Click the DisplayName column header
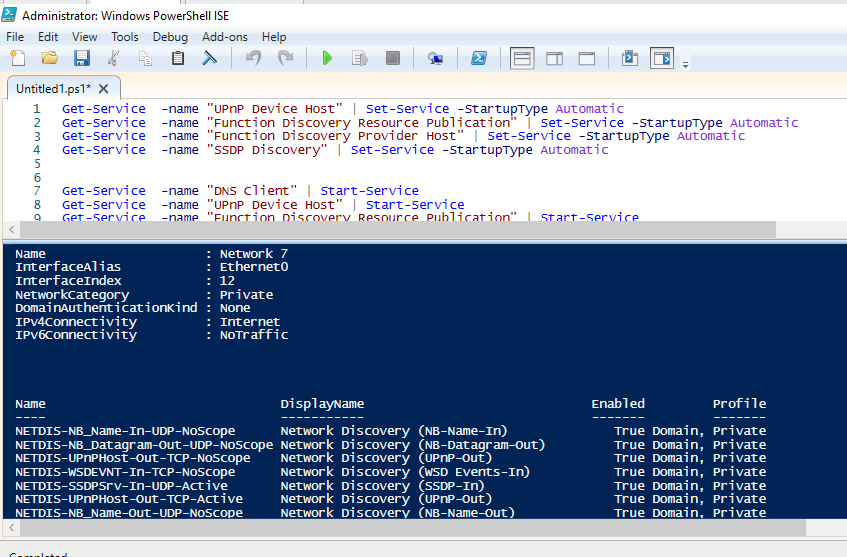Viewport: 847px width, 557px height. click(322, 404)
